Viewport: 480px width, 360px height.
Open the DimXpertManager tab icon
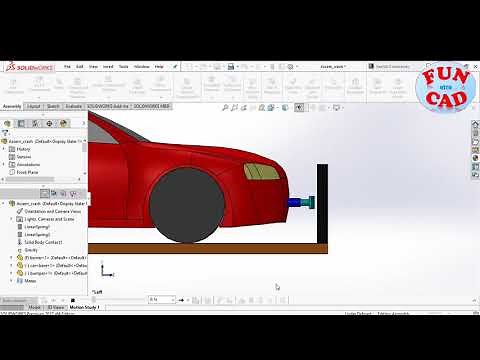pos(49,124)
